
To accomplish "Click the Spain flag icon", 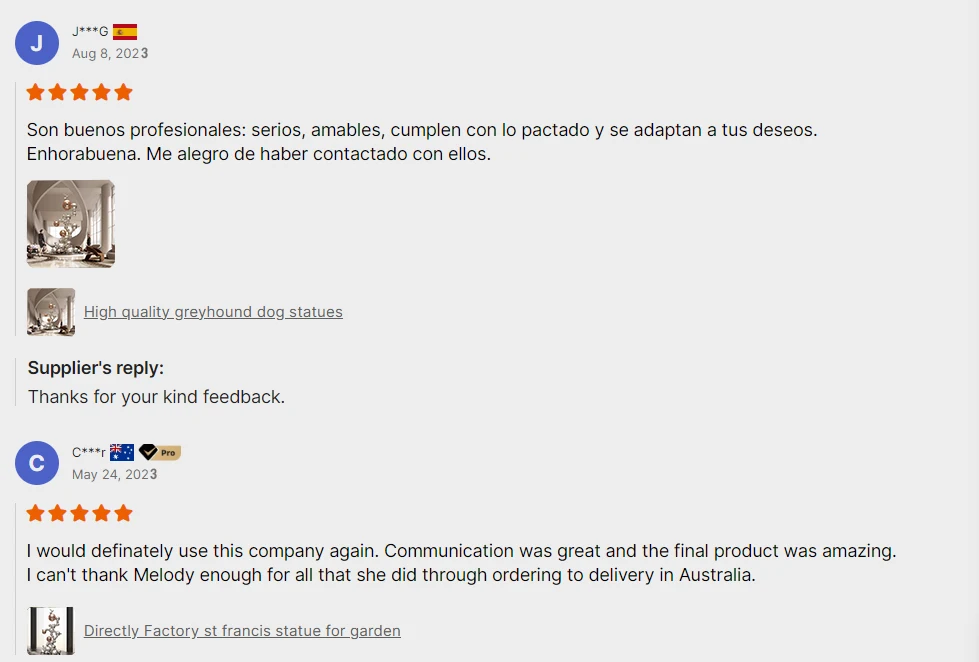I will pos(125,32).
